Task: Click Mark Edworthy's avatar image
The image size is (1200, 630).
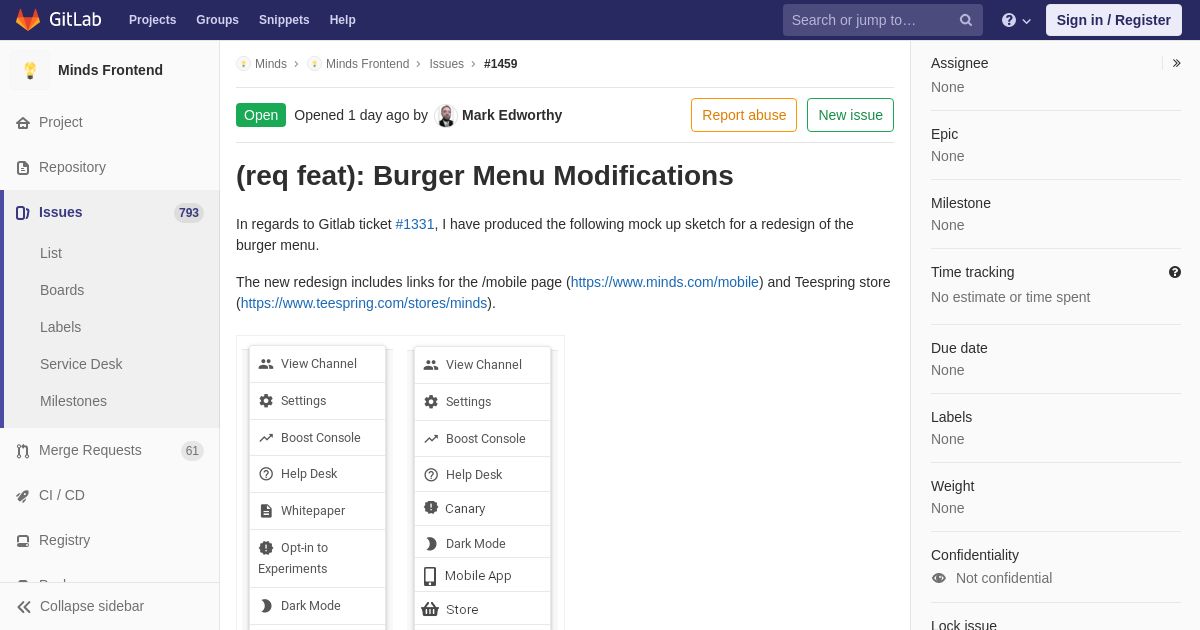Action: click(446, 115)
